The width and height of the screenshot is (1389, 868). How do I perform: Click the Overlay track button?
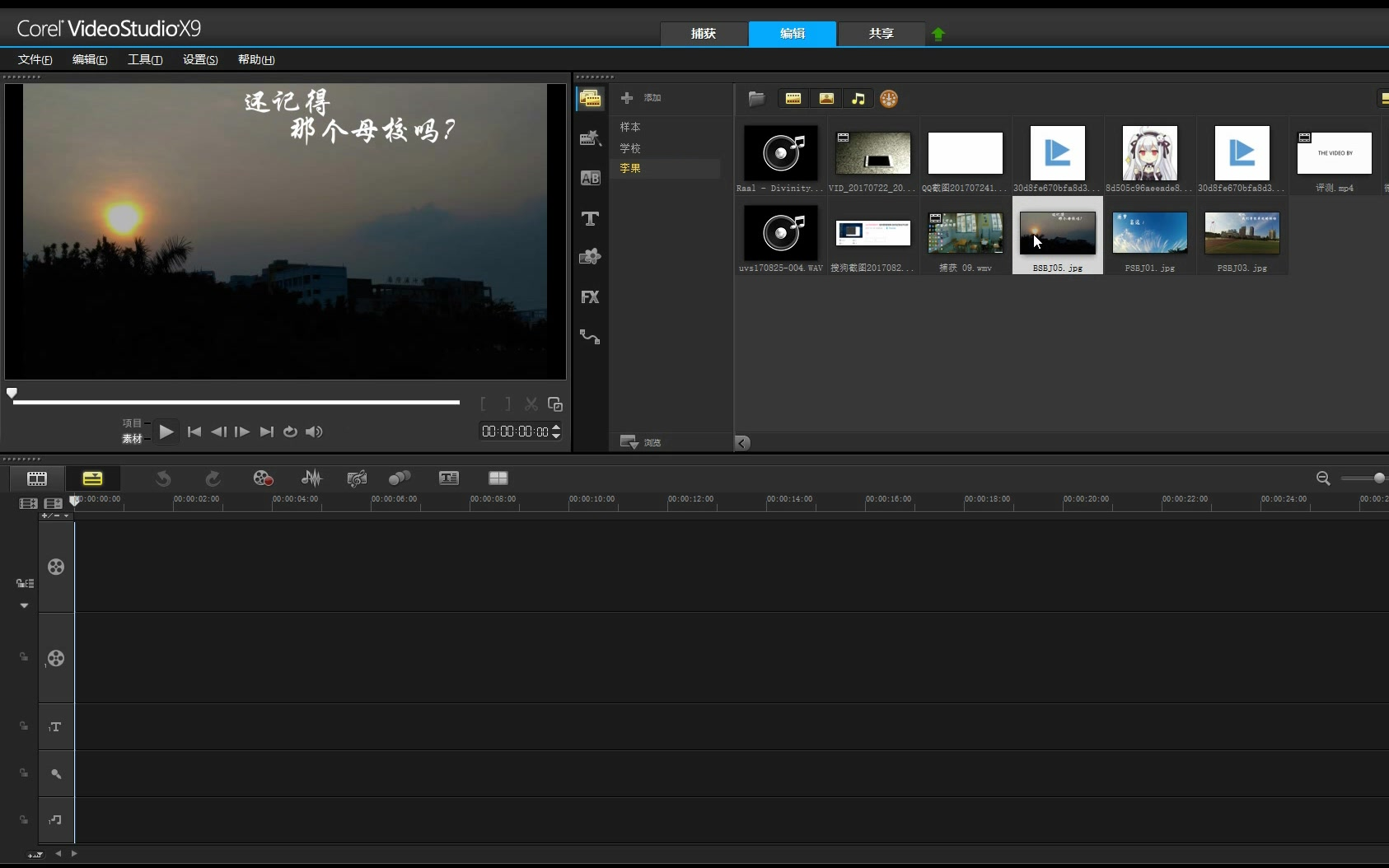56,658
